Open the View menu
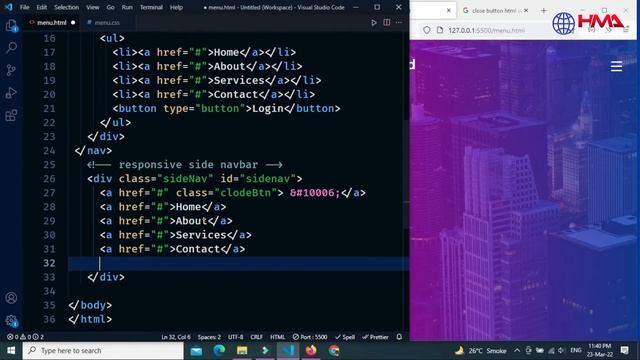The width and height of the screenshot is (640, 360). click(x=93, y=7)
